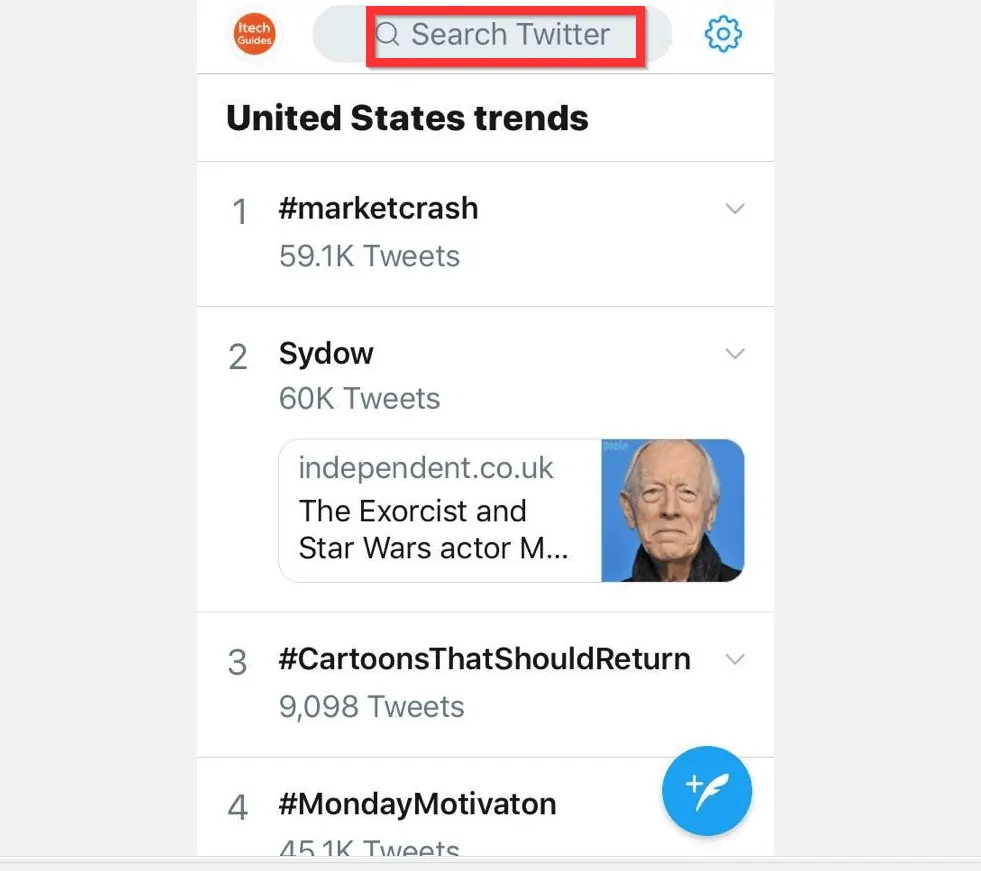Focus the Search Twitter text field
This screenshot has height=871, width=981.
click(510, 35)
